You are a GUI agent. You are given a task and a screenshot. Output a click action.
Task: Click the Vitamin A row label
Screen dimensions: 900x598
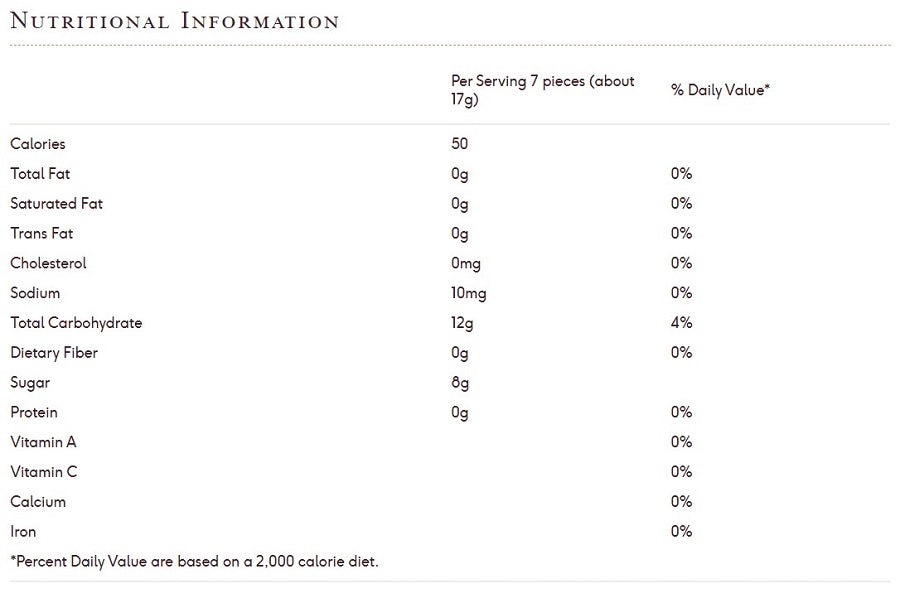[x=43, y=442]
